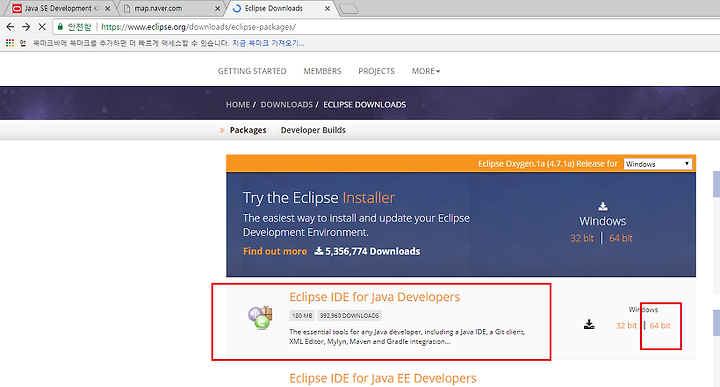The width and height of the screenshot is (720, 387).
Task: Click the Eclipse Java Developers package icon
Action: pos(260,318)
